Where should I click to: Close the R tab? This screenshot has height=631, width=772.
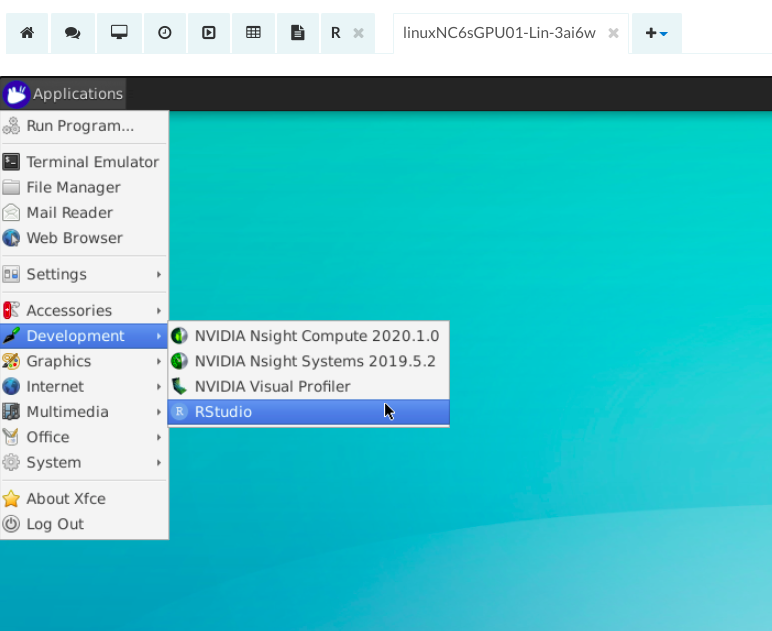click(x=358, y=33)
